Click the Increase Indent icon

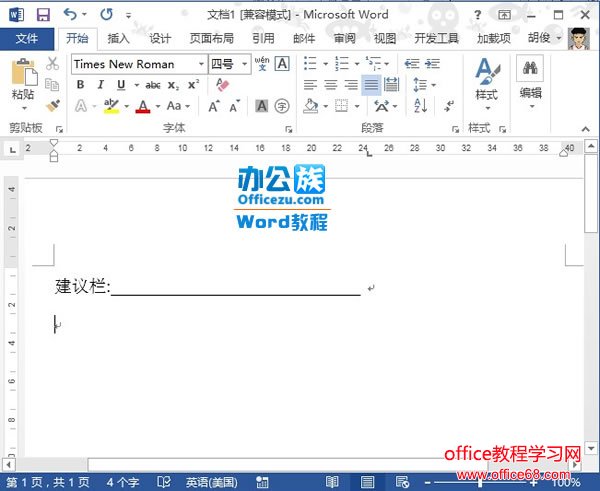click(432, 64)
